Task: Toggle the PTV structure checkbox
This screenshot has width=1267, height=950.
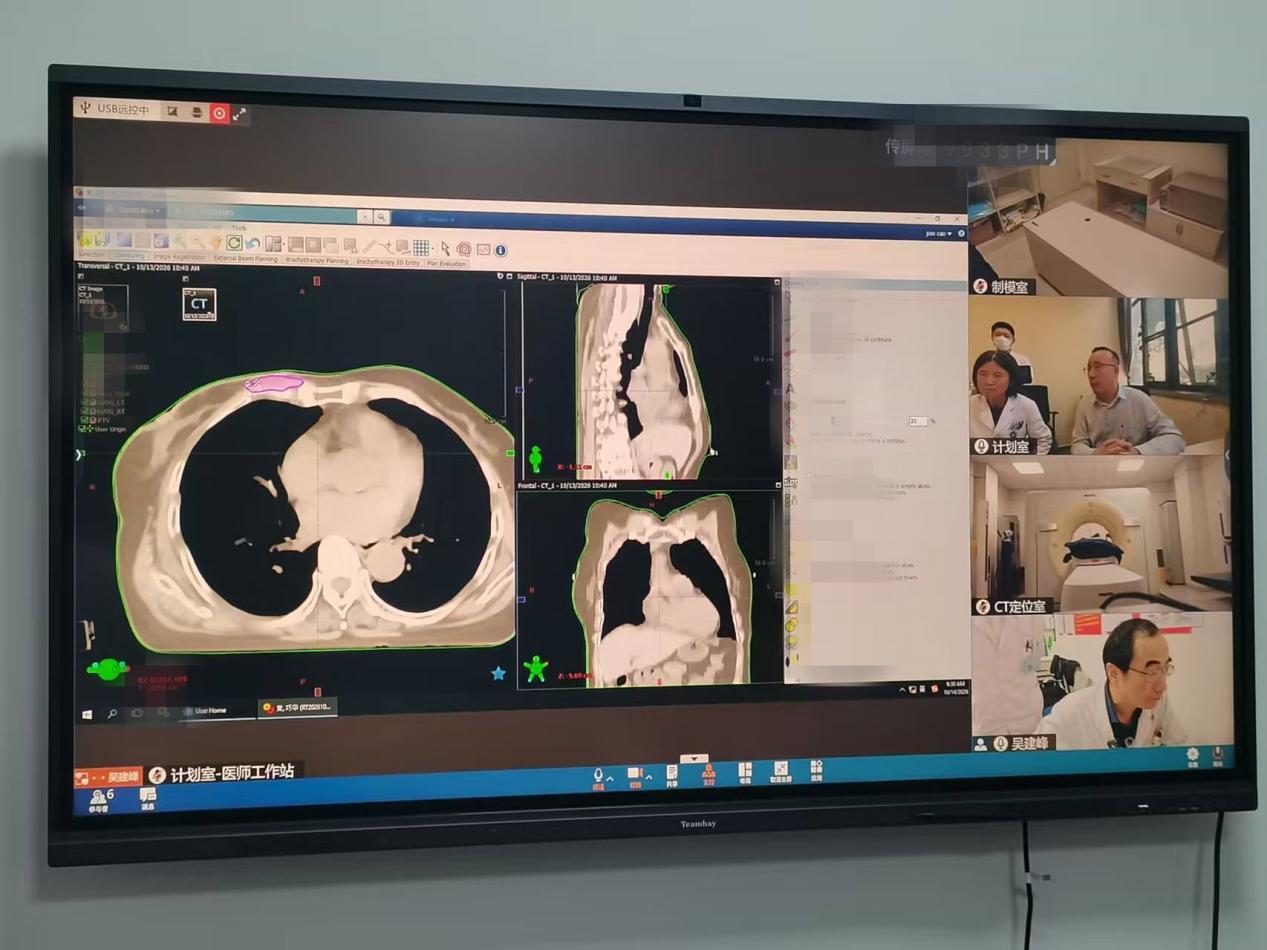Action: 84,420
